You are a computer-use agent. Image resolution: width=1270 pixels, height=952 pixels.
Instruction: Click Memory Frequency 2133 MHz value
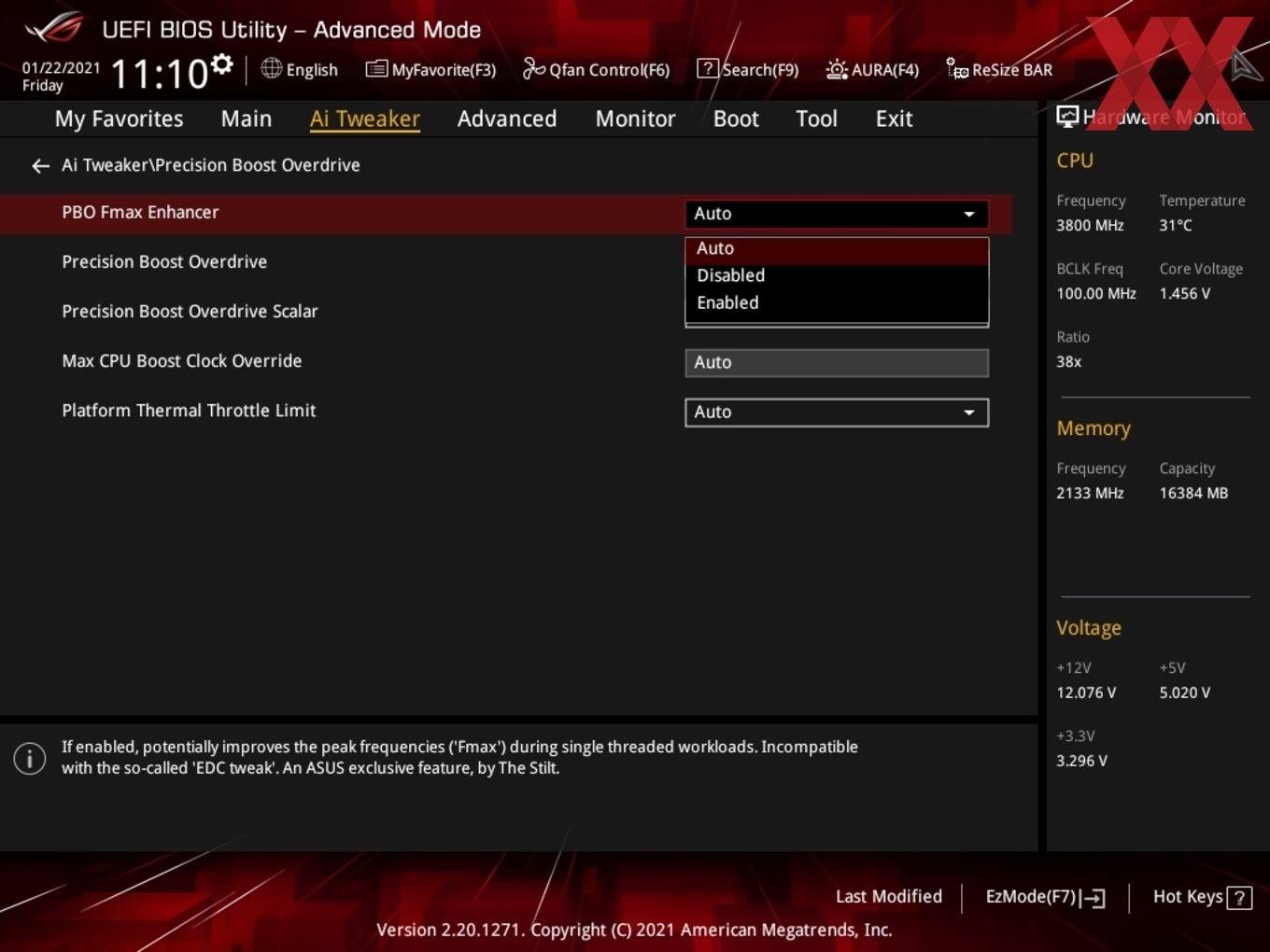tap(1090, 494)
